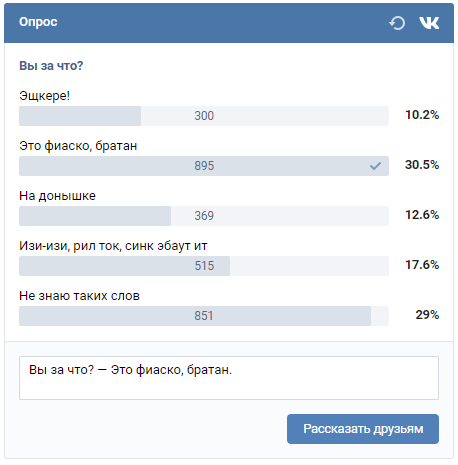
Task: Click the poll question 'Вы за что?'
Action: [x=51, y=66]
